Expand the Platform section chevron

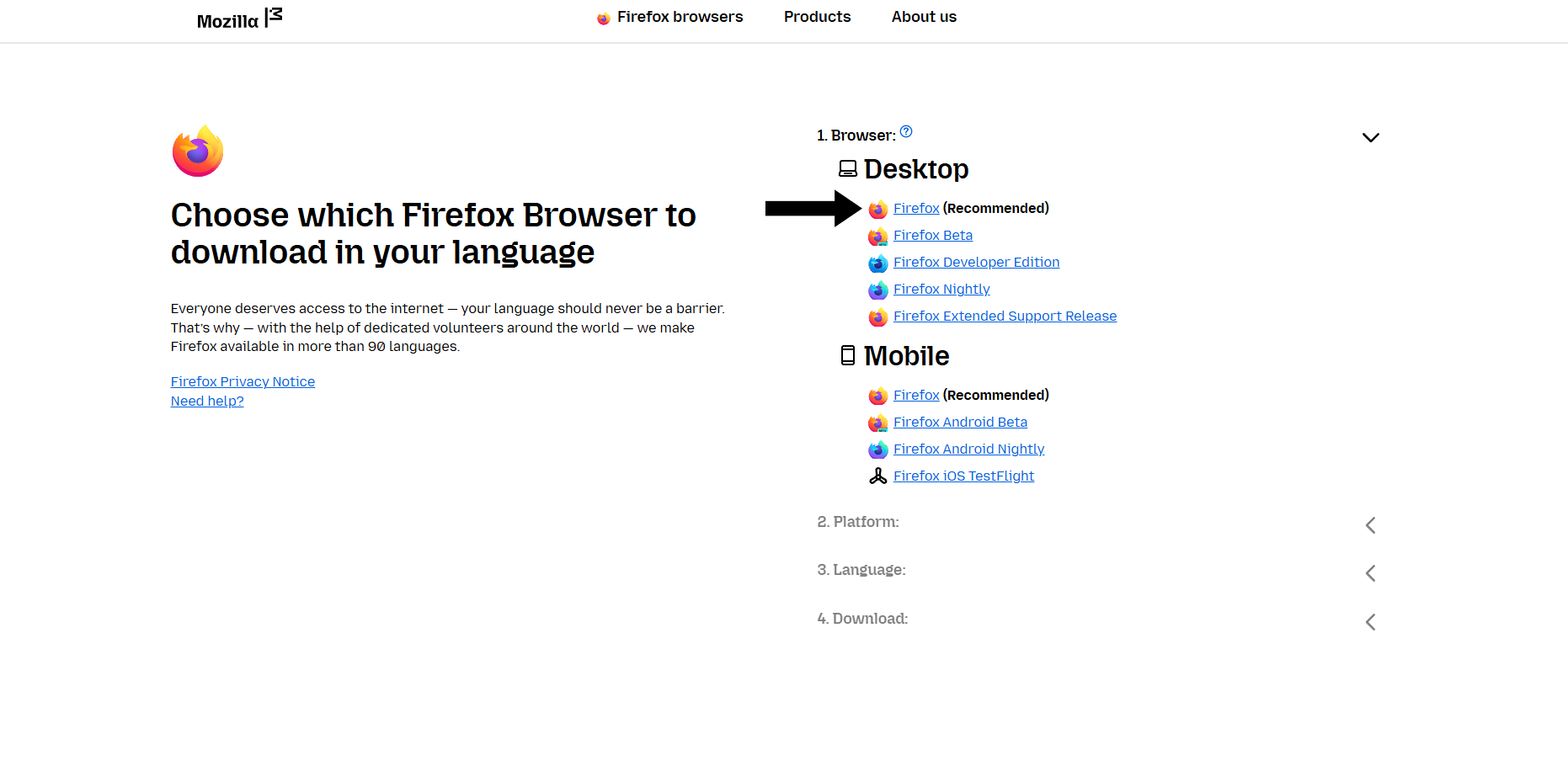pyautogui.click(x=1371, y=525)
